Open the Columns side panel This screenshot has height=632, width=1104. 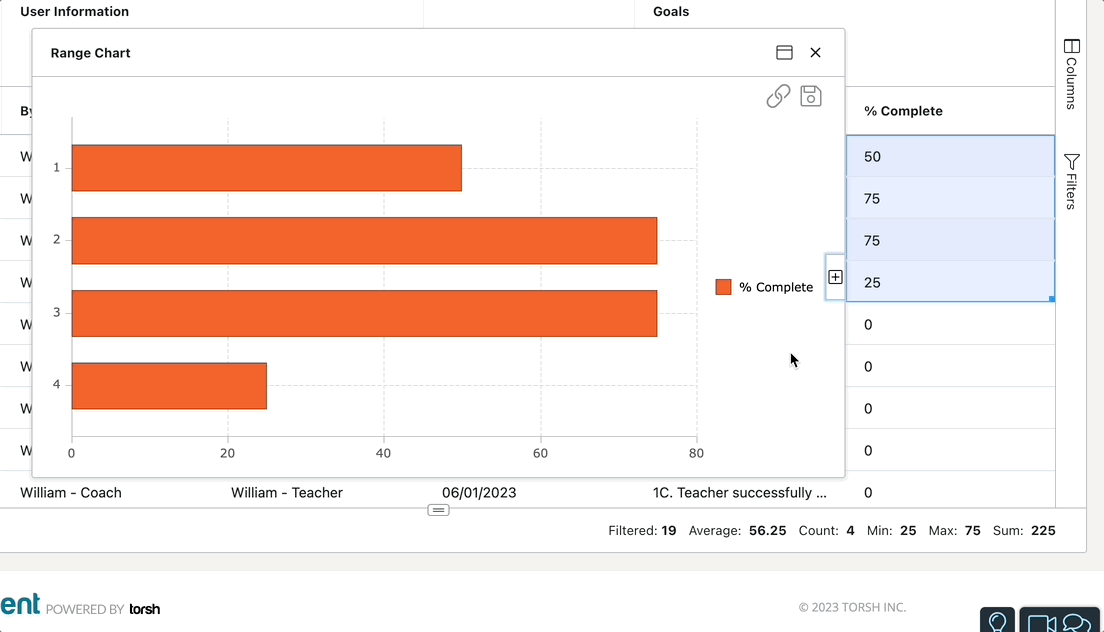click(1071, 74)
